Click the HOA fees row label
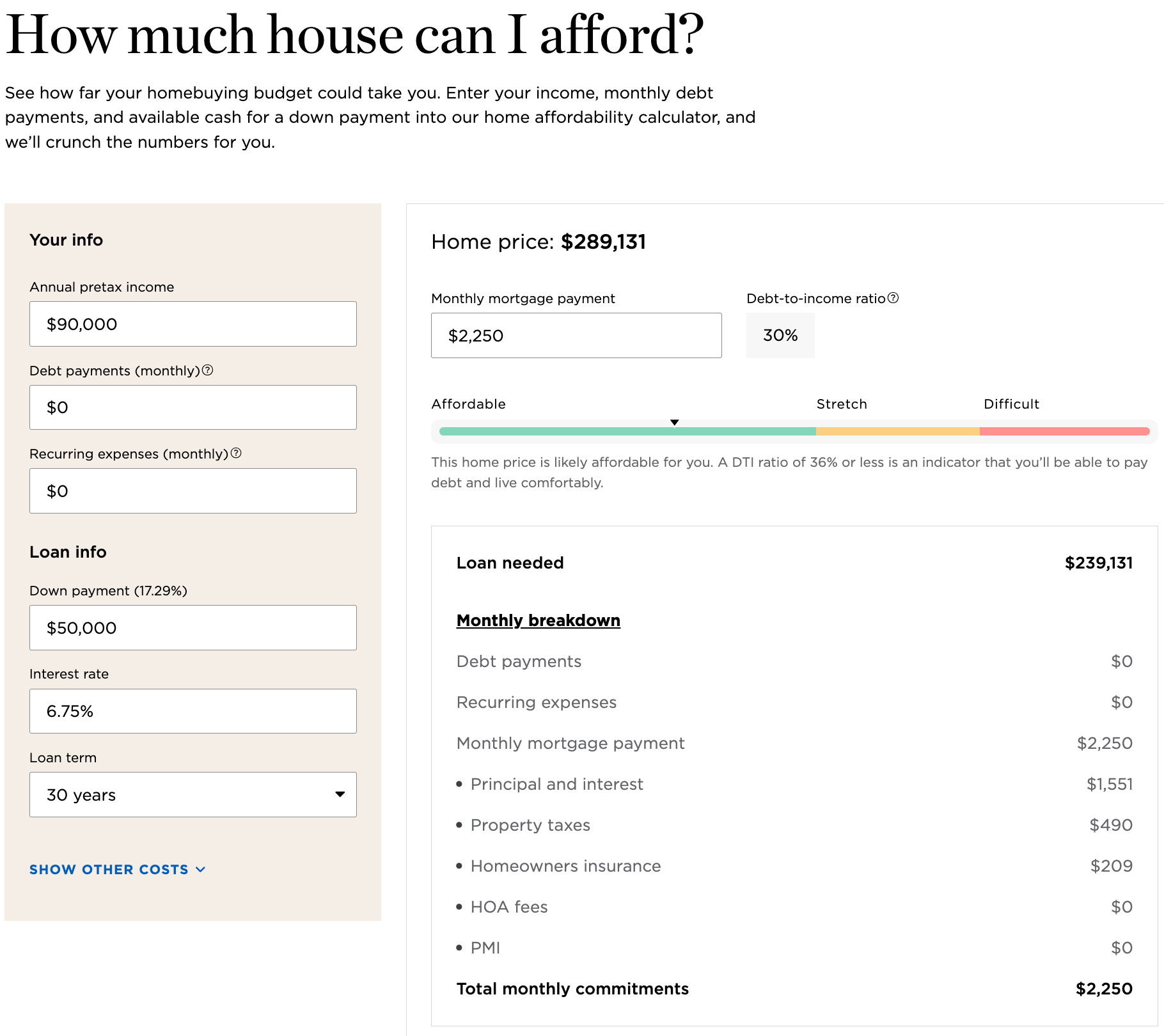Viewport: 1164px width, 1036px height. tap(509, 907)
